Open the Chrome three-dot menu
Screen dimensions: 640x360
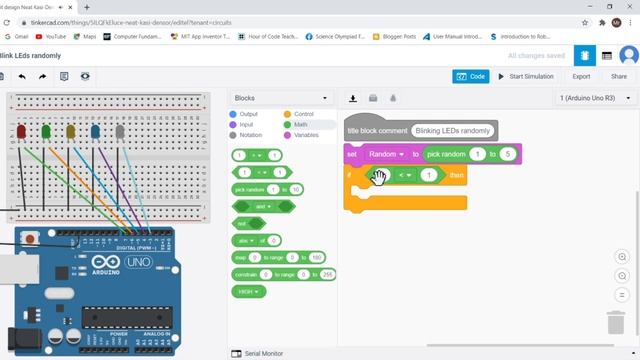(631, 23)
